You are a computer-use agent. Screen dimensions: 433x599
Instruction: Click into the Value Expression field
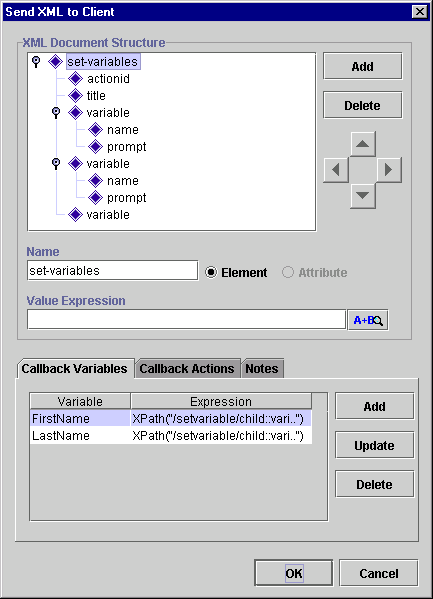186,319
